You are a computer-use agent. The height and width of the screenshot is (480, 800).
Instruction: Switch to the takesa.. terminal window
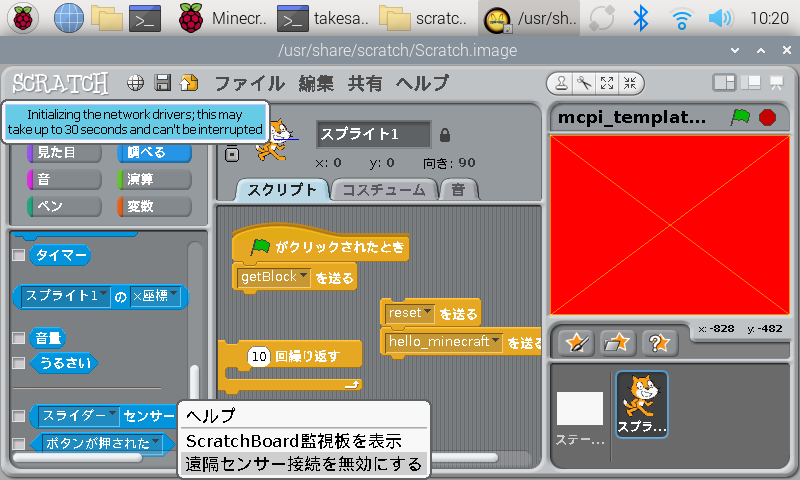[323, 18]
